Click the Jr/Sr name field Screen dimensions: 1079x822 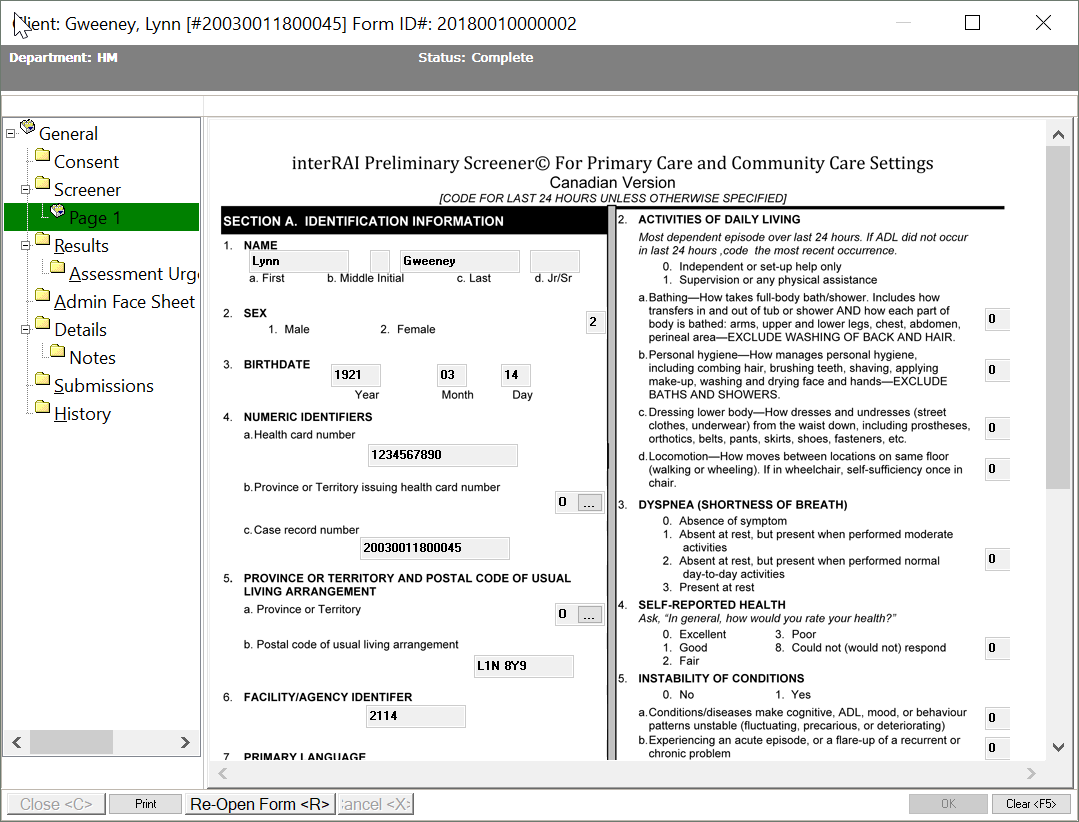(x=555, y=261)
